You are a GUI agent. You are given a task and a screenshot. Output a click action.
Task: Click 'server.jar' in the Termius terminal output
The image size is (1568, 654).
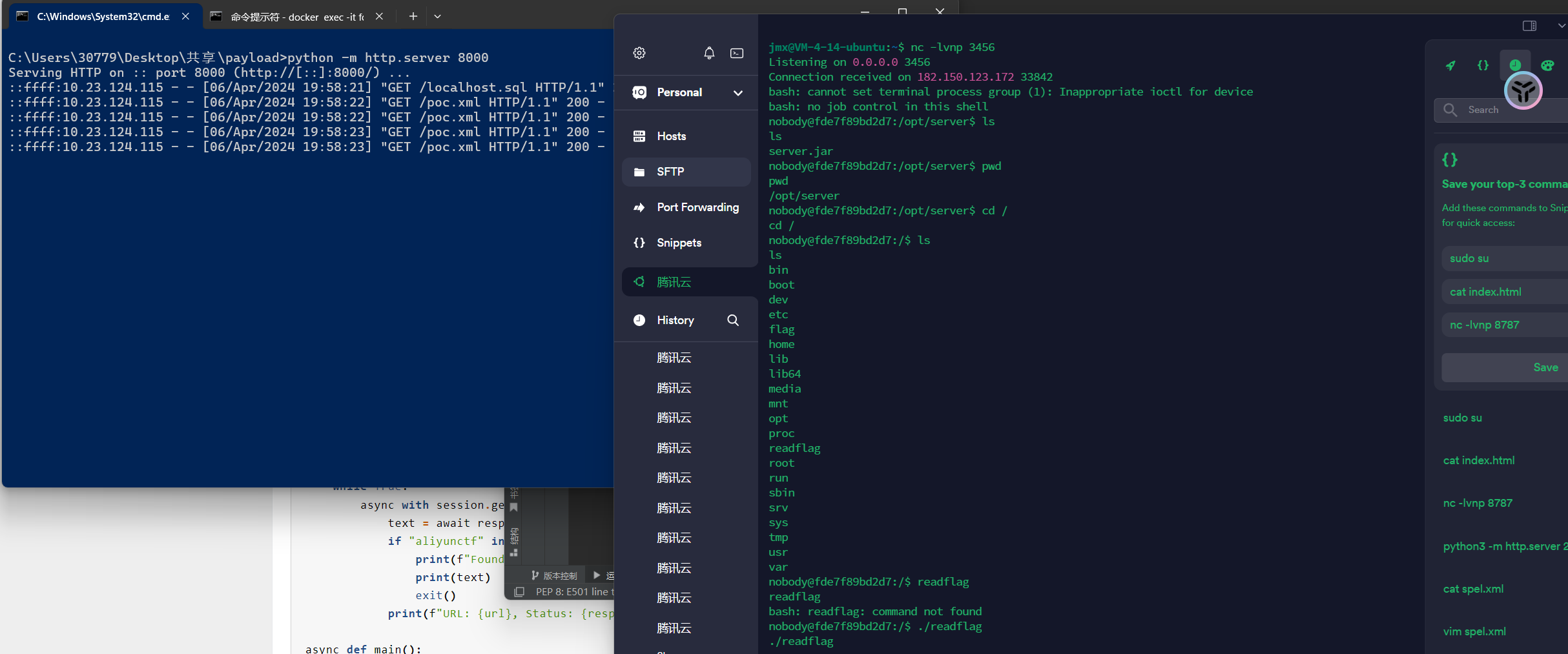(x=801, y=151)
